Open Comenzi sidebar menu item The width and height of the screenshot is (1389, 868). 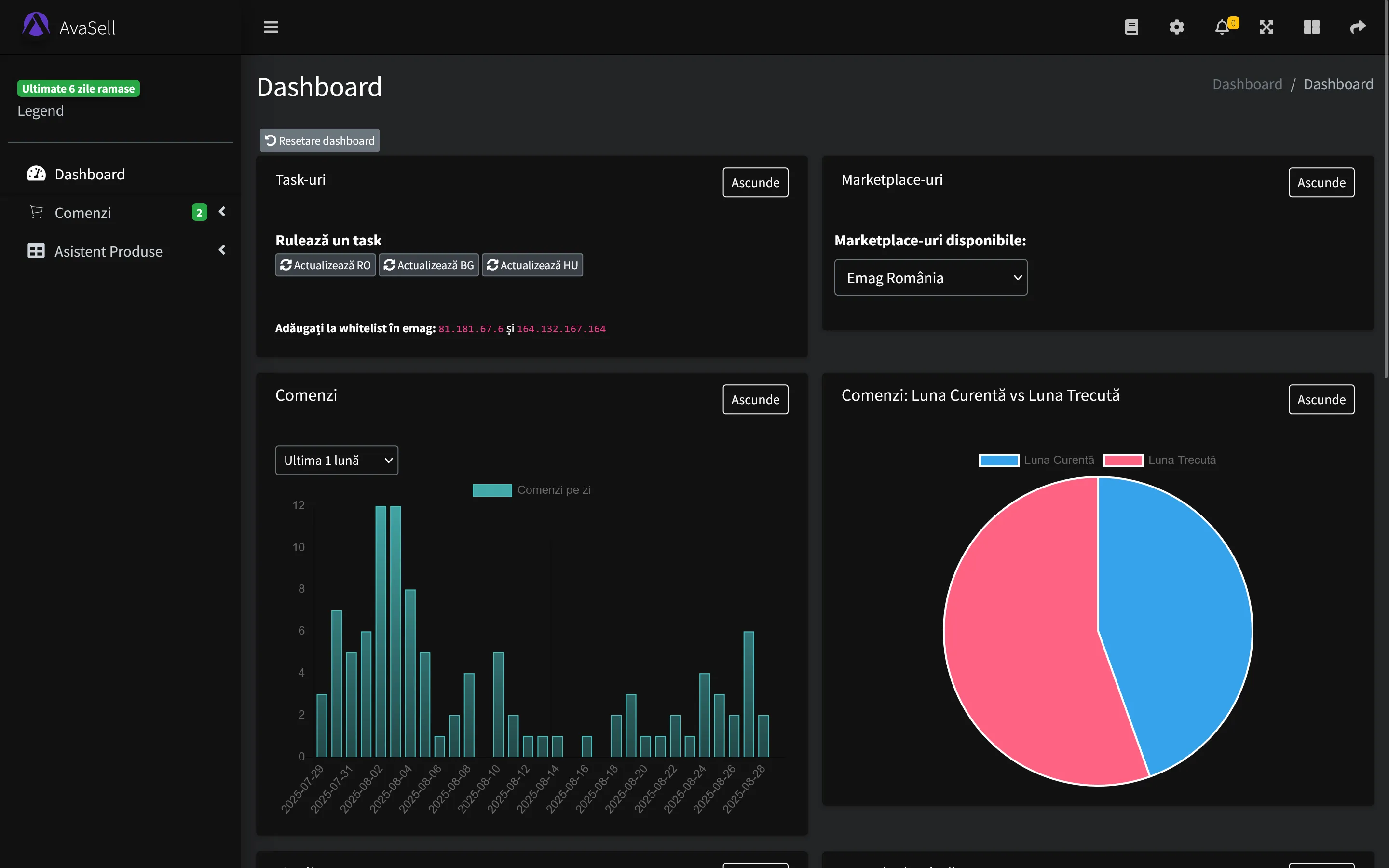coord(82,213)
